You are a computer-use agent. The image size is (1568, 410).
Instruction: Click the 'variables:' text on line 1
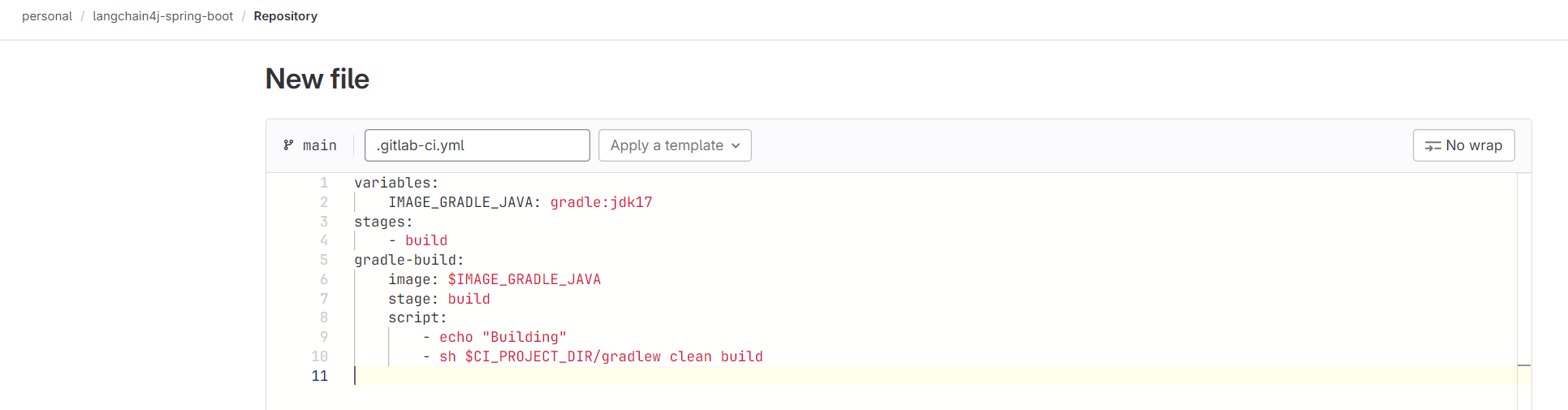396,183
